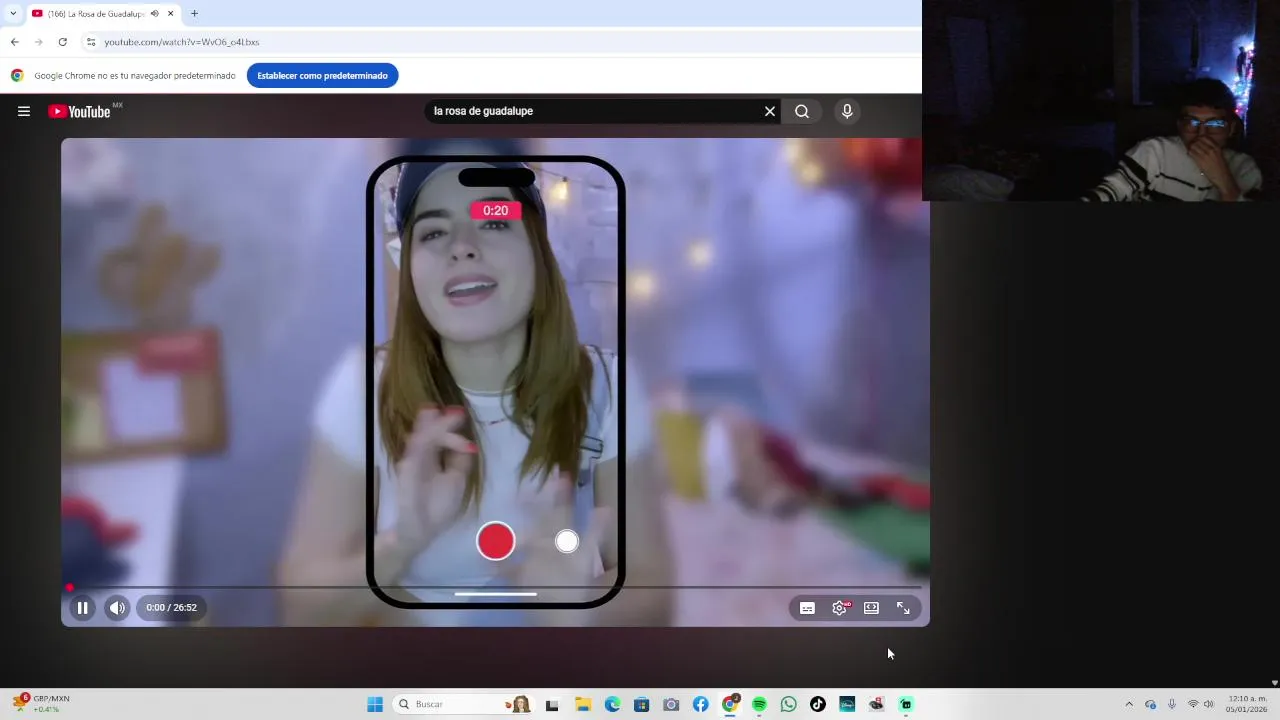Switch to Chrome on the taskbar

click(x=730, y=704)
